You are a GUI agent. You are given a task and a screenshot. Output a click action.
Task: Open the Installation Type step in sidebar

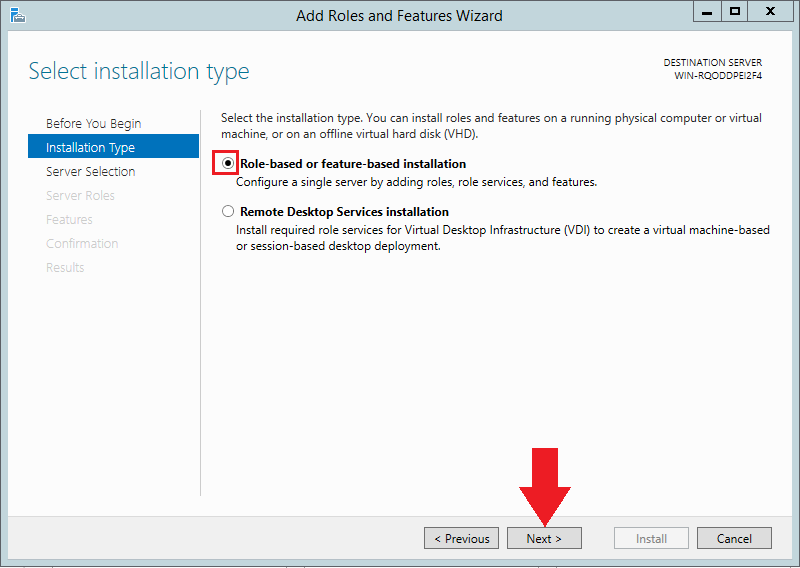click(x=90, y=147)
